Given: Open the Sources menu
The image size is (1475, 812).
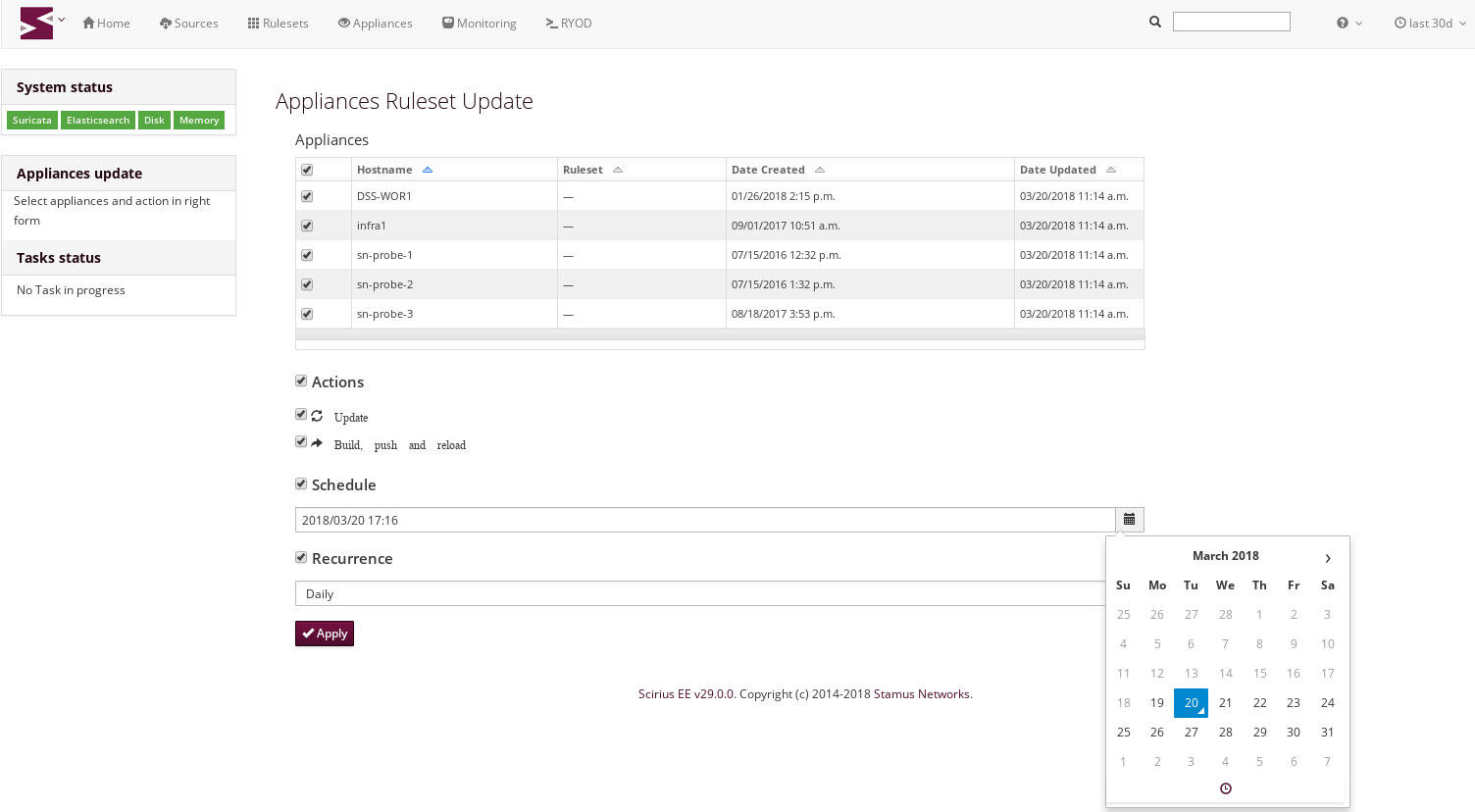Looking at the screenshot, I should click(189, 23).
